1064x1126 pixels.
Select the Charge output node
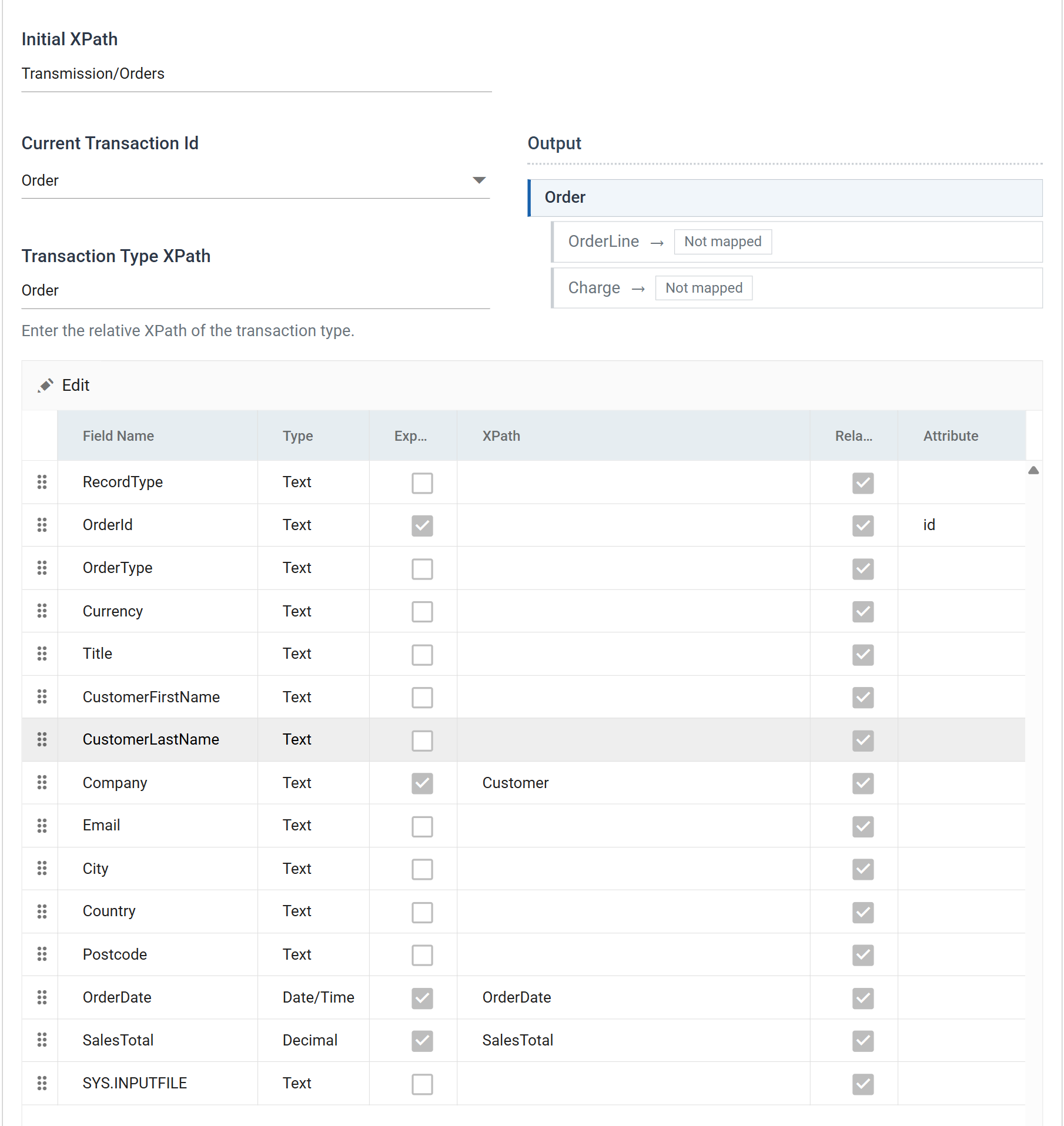[797, 288]
